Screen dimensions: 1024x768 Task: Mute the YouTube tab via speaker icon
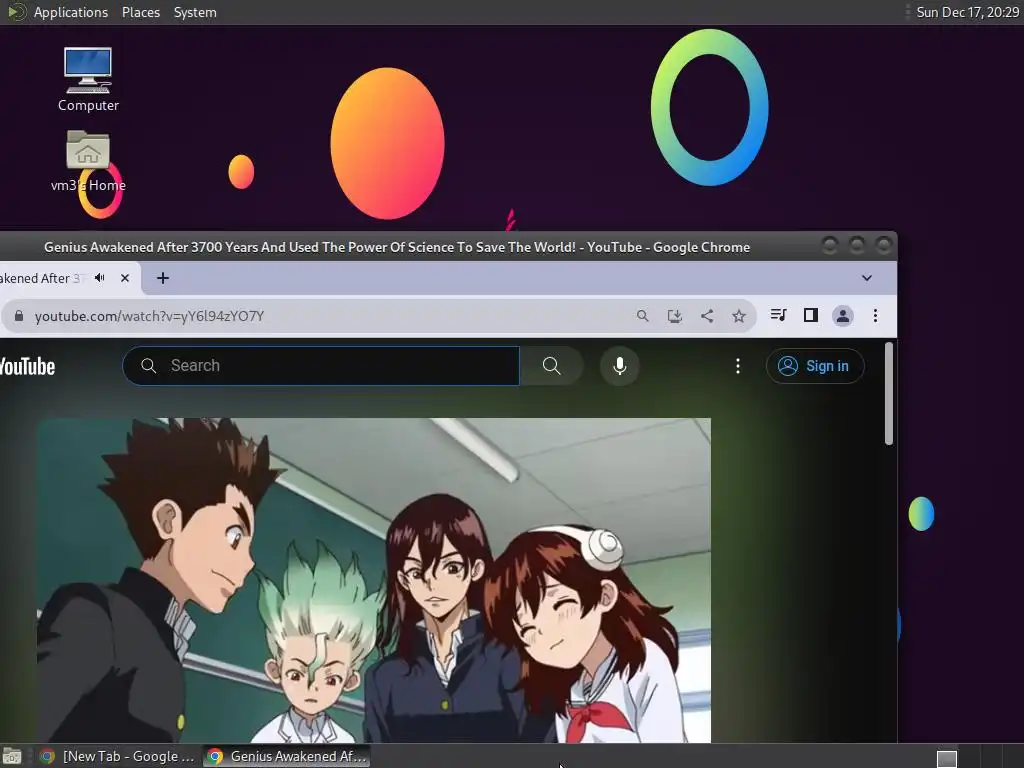pyautogui.click(x=99, y=278)
